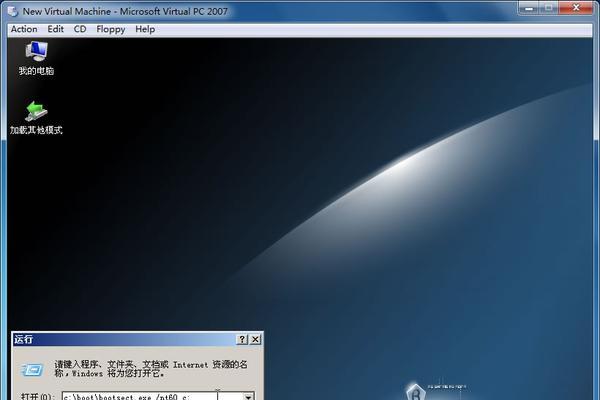Viewport: 600px width, 400px height.
Task: Open the Help menu
Action: pyautogui.click(x=145, y=29)
